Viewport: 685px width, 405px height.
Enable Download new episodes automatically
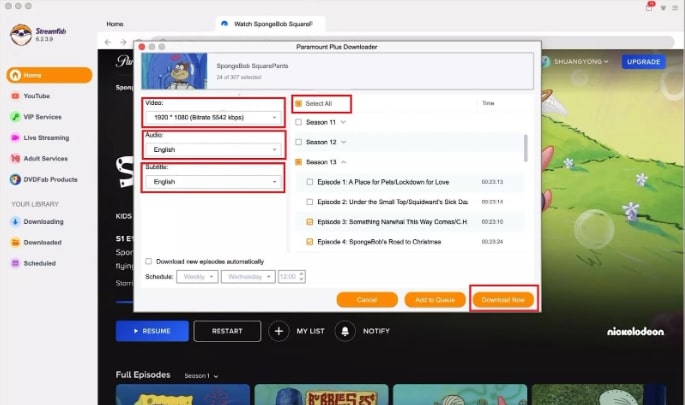click(x=149, y=261)
